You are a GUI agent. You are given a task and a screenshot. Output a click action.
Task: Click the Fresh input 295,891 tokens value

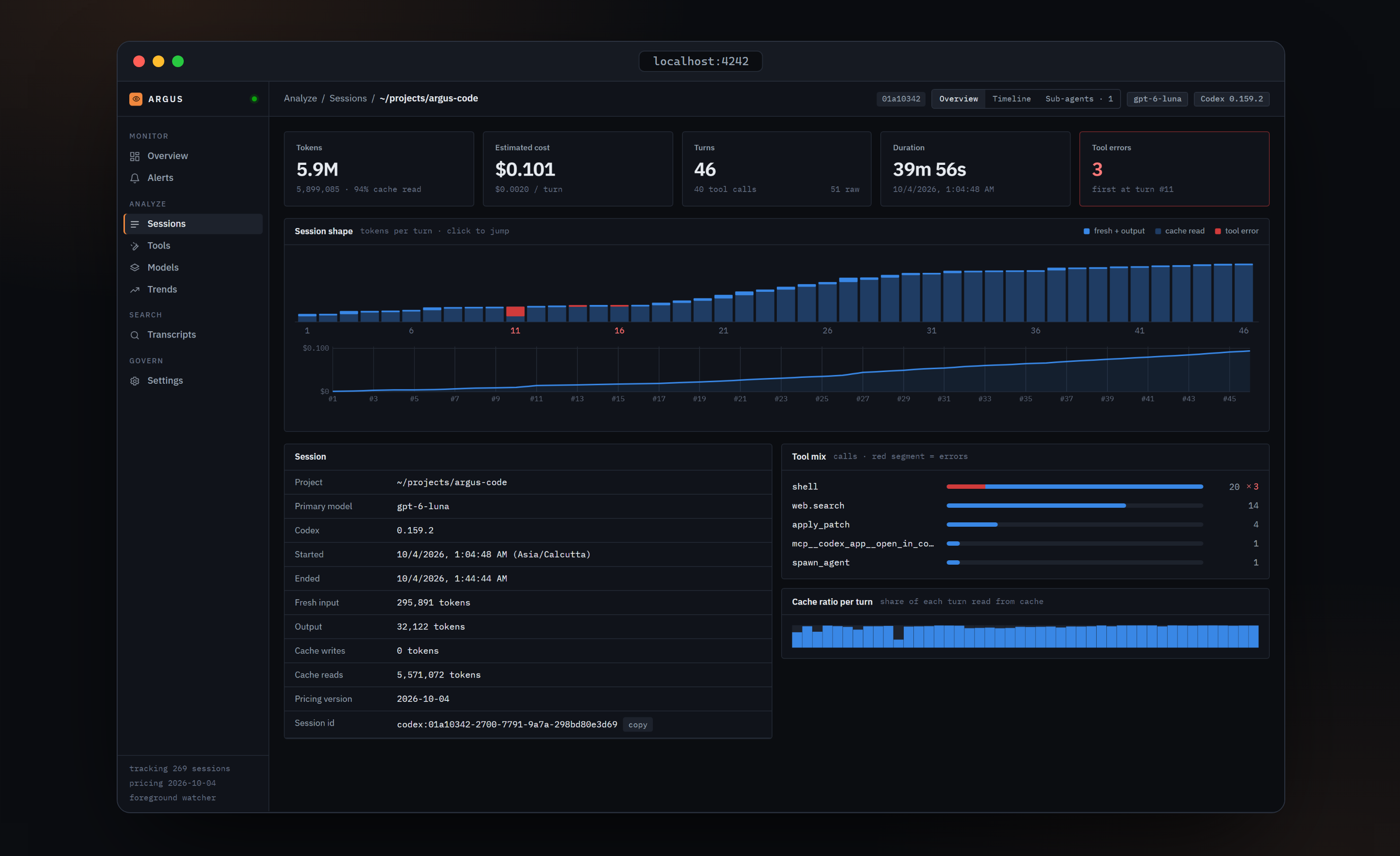[x=434, y=603]
